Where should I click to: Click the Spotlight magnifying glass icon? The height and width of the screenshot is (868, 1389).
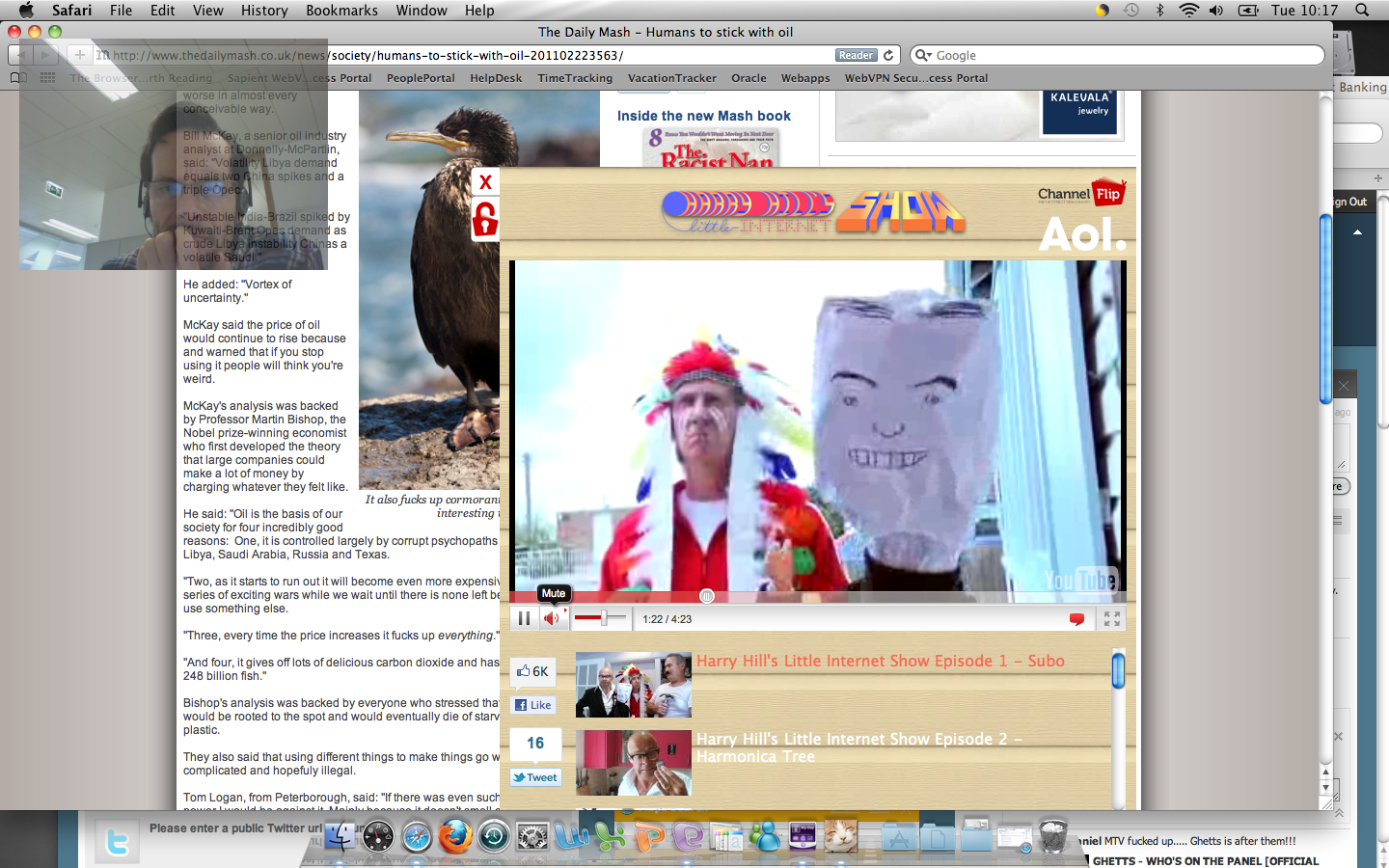[x=1362, y=11]
